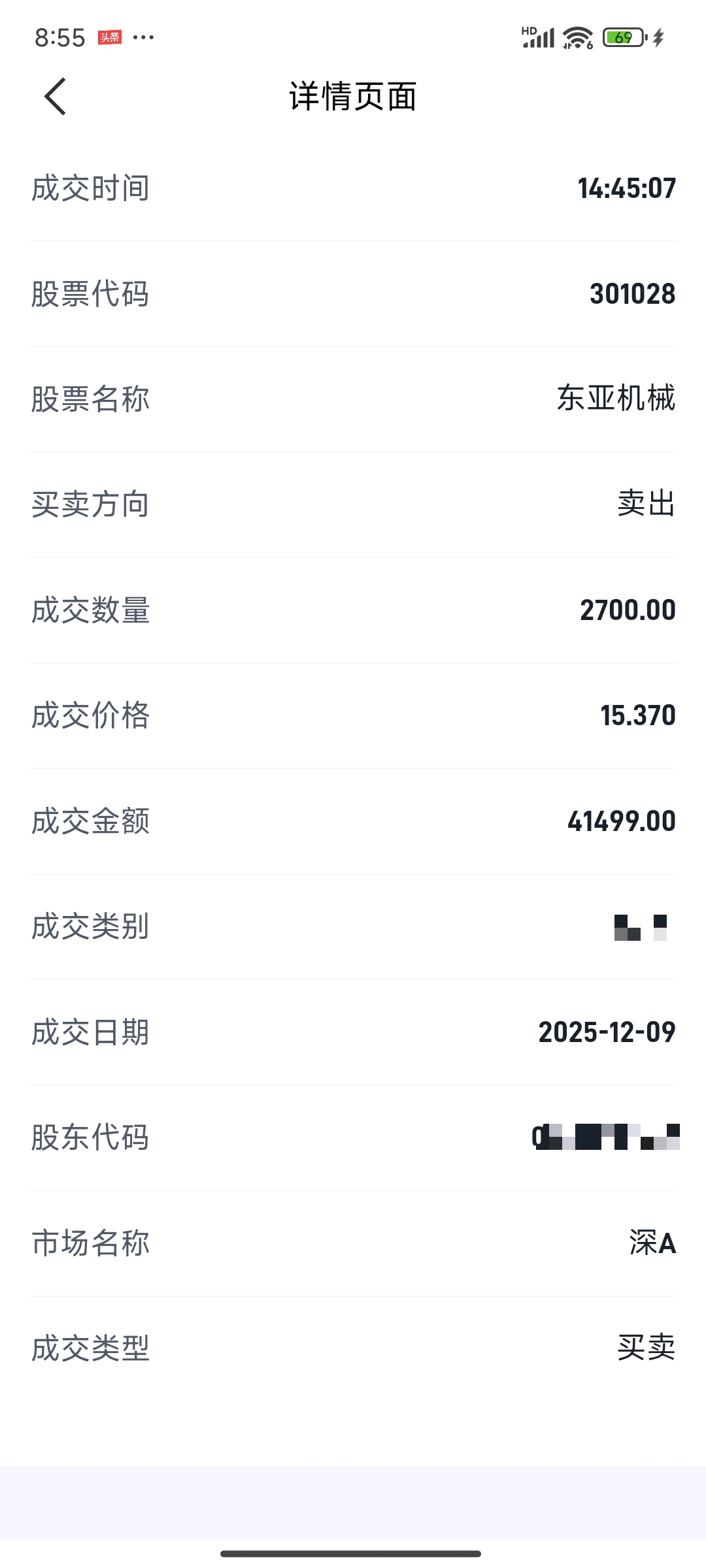Tap the 成交时间 value 14:45:07
The height and width of the screenshot is (1568, 706).
point(626,188)
